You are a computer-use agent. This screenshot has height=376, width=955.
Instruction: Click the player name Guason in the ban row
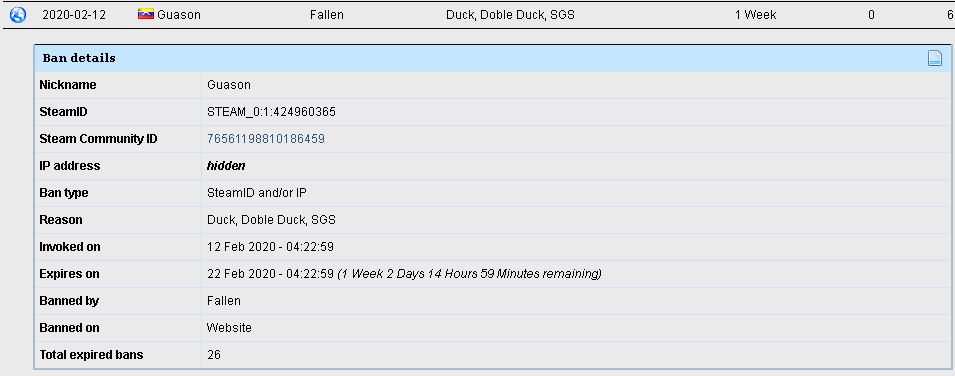[178, 15]
